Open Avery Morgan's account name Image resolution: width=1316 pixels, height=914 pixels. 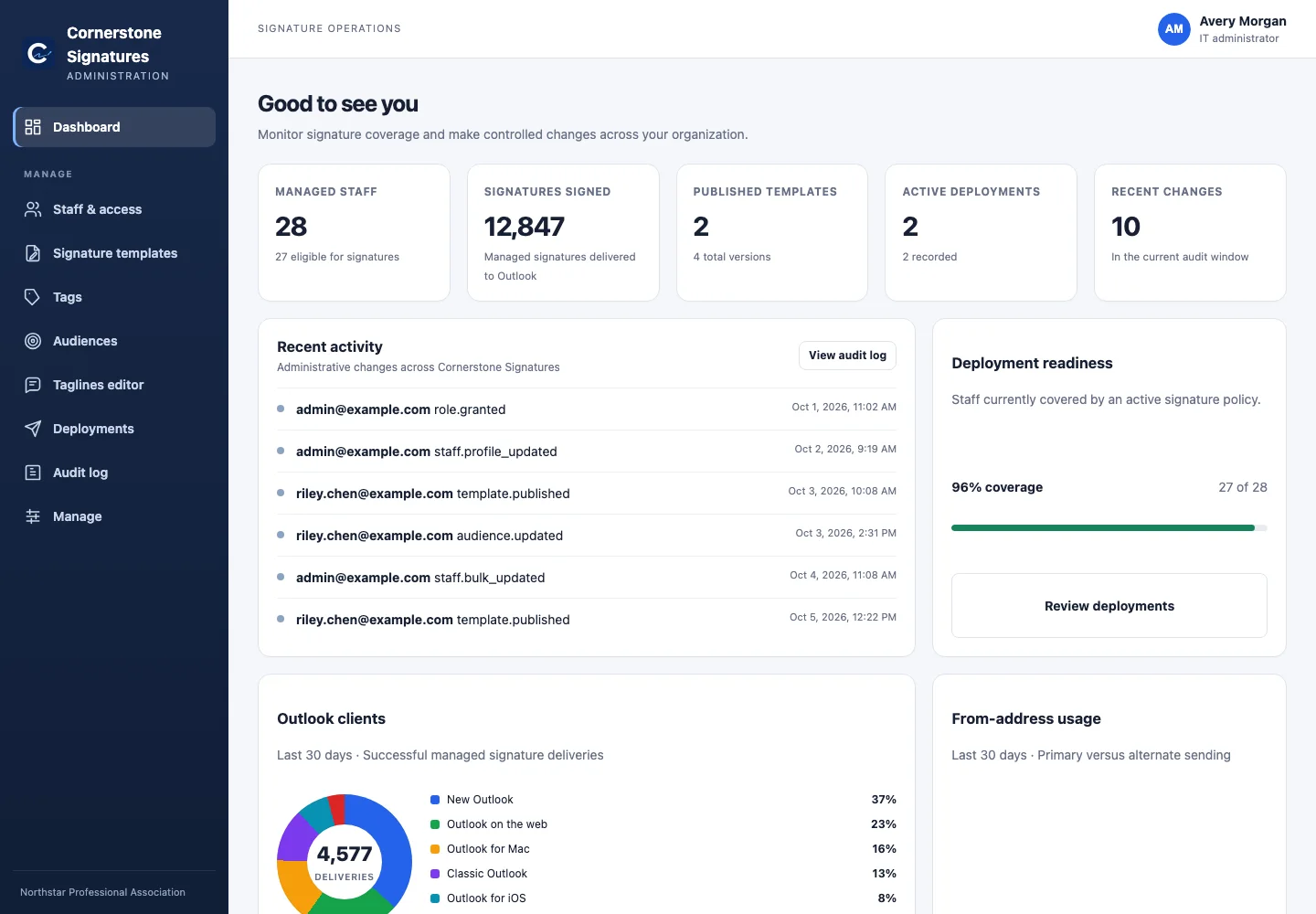[x=1243, y=21]
